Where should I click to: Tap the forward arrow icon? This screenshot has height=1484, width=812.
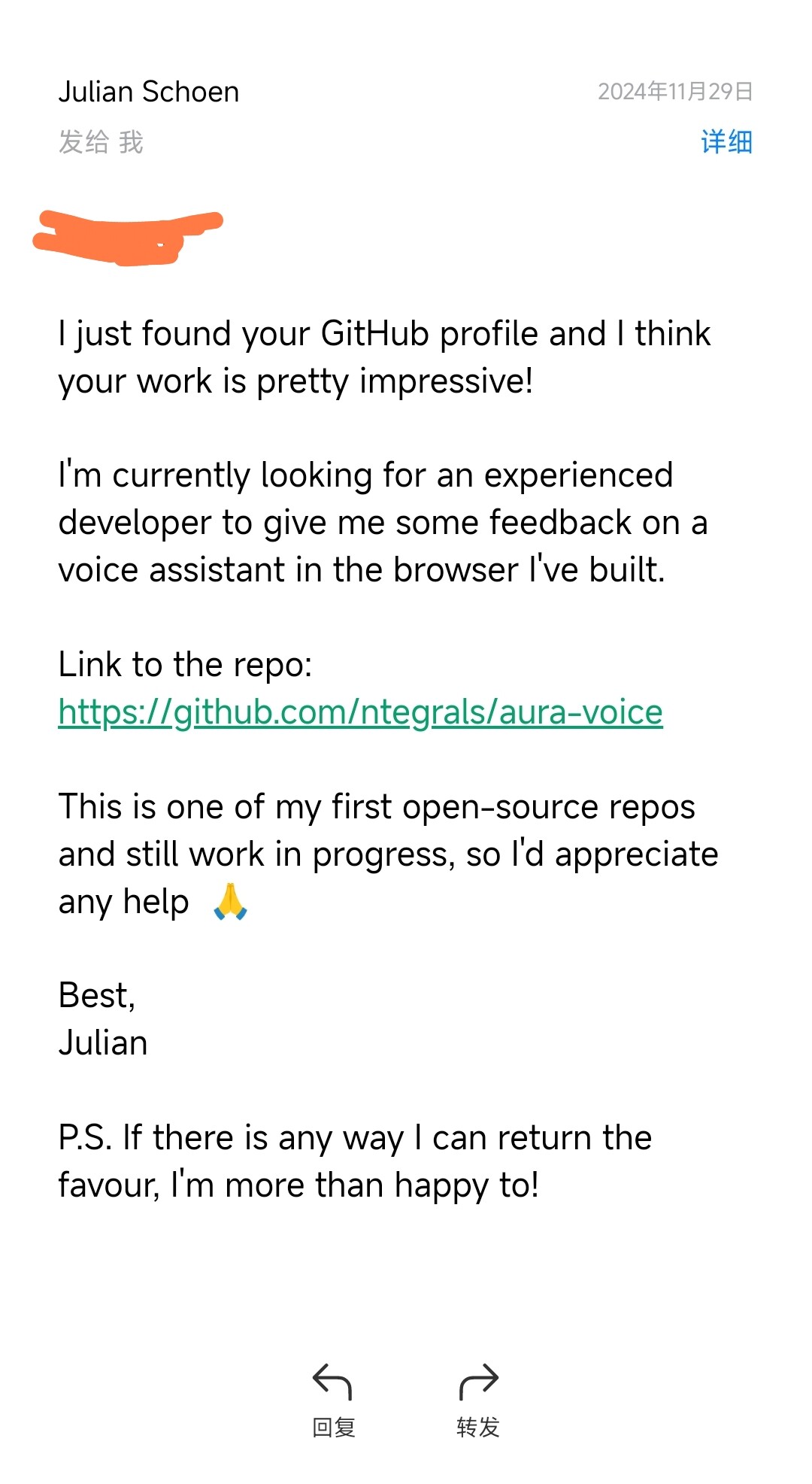point(478,1382)
